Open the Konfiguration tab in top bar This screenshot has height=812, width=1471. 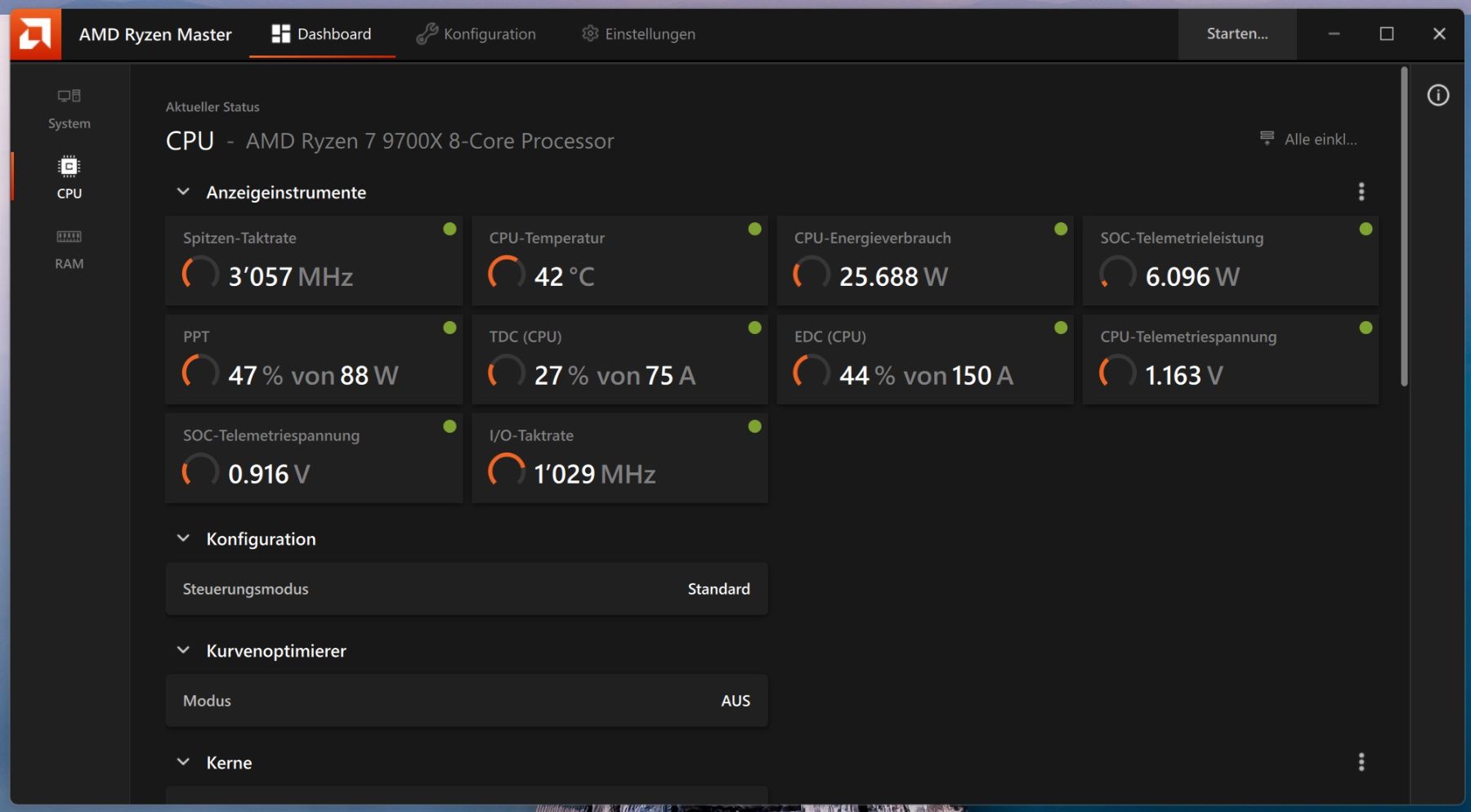tap(476, 33)
